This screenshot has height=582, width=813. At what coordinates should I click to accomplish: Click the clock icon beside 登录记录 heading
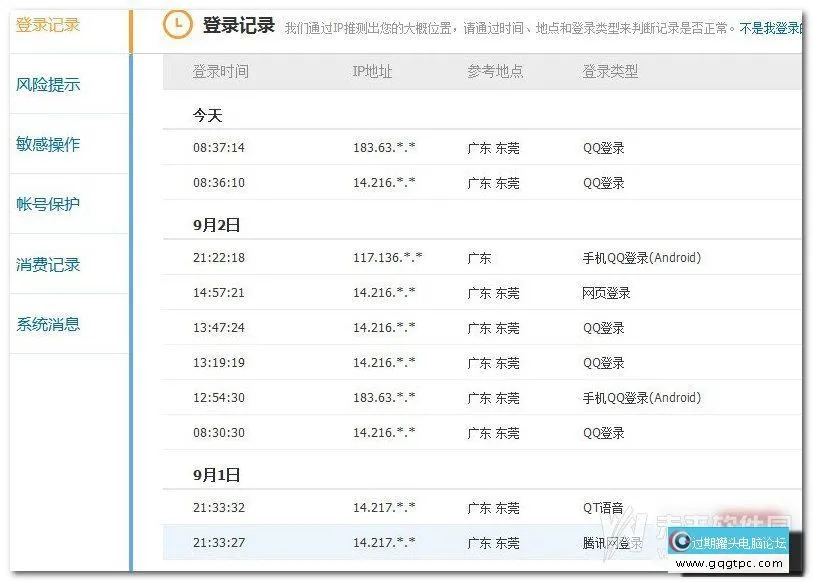point(178,26)
